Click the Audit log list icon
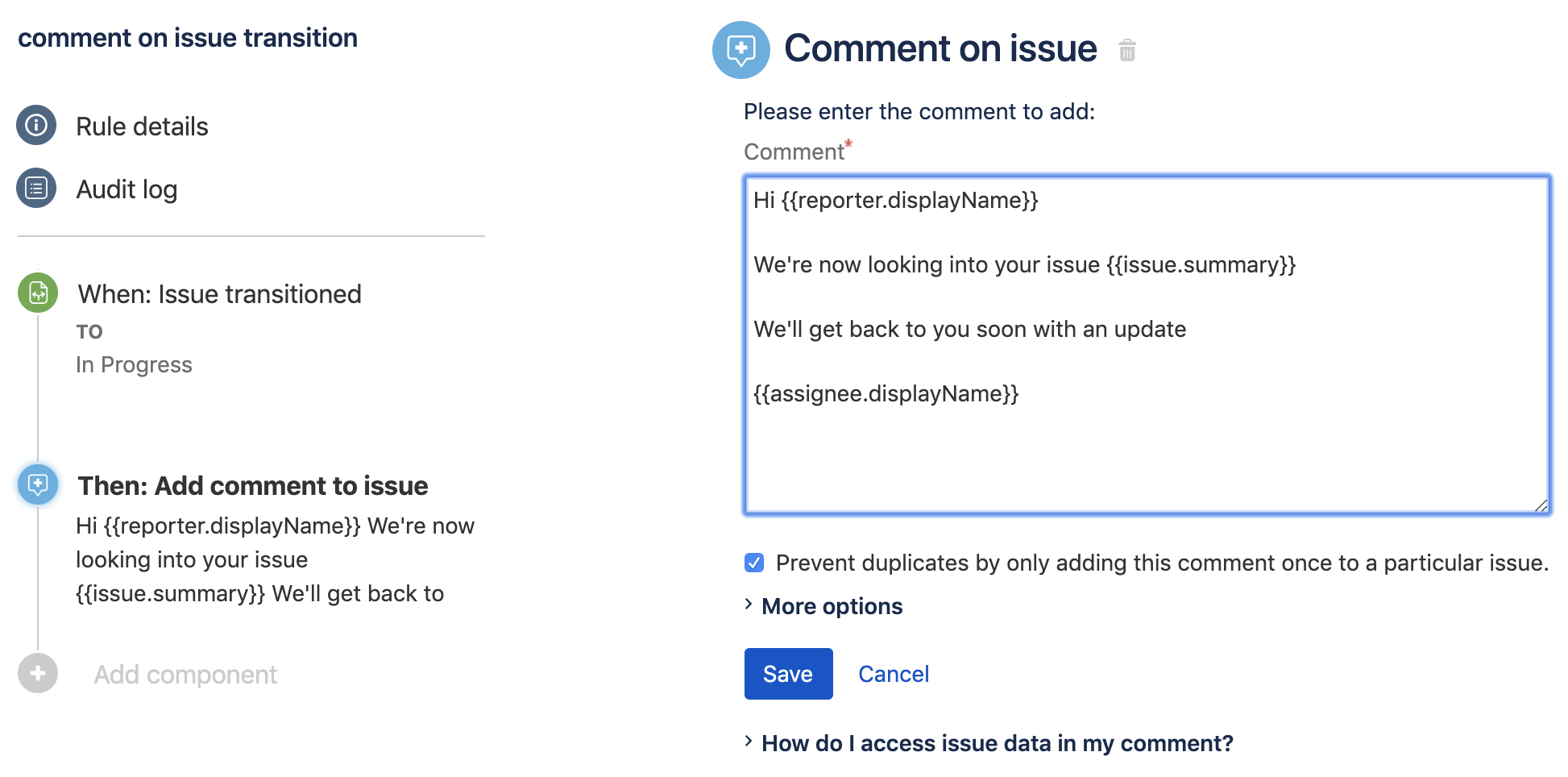 coord(36,189)
